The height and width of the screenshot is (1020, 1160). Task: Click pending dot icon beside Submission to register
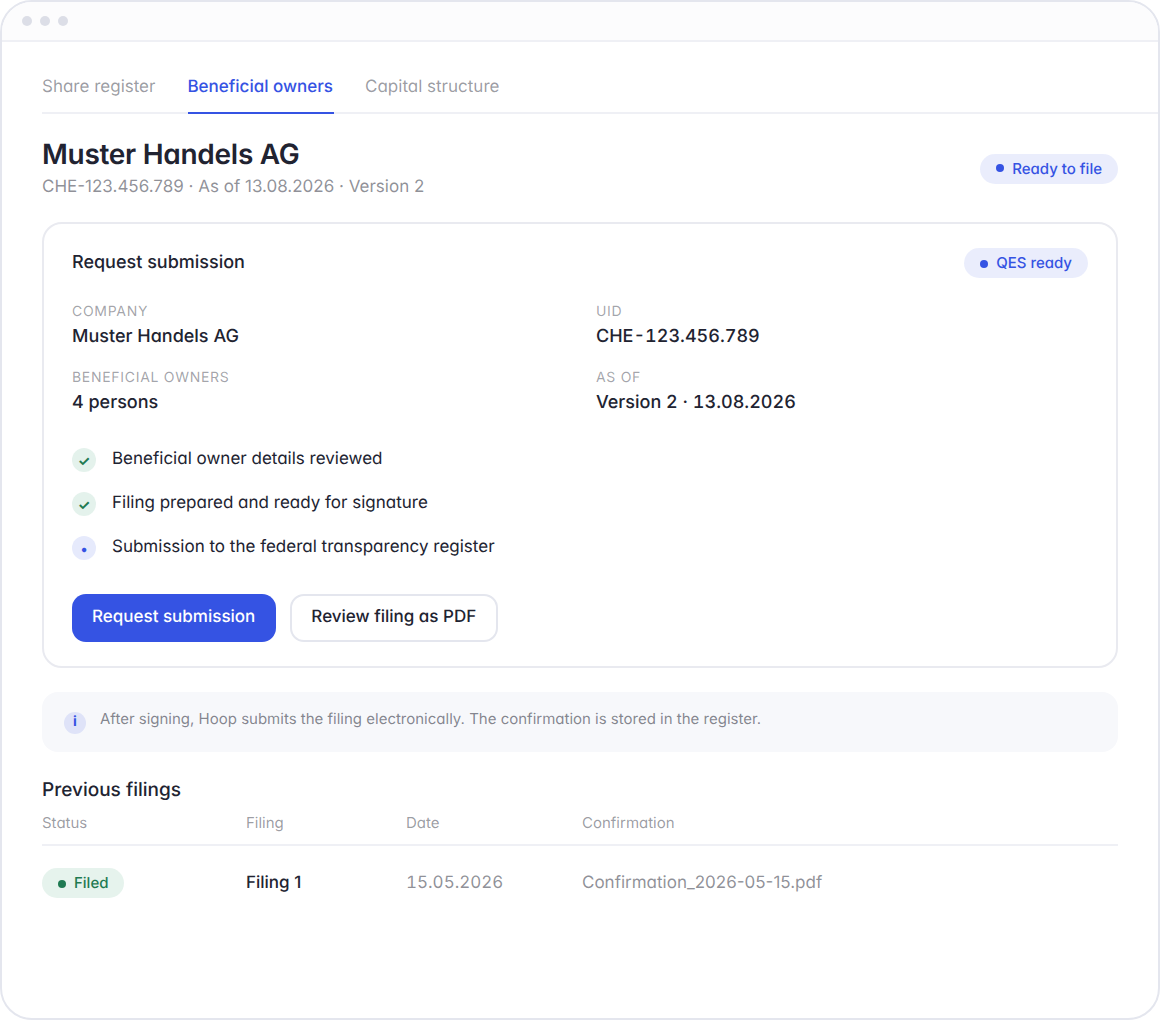click(x=84, y=549)
